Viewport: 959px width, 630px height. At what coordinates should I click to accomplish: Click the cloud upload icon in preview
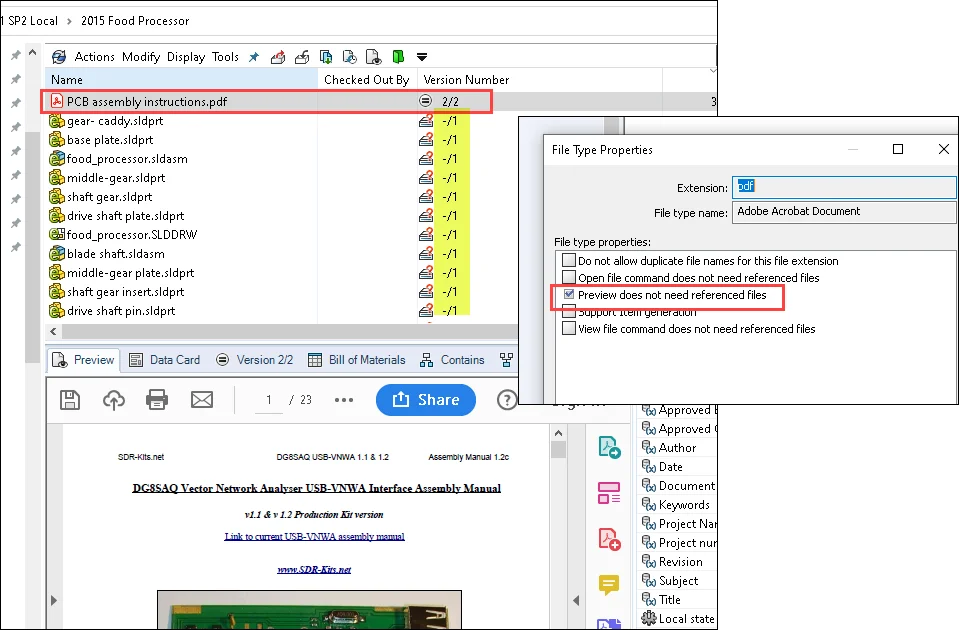click(x=114, y=400)
